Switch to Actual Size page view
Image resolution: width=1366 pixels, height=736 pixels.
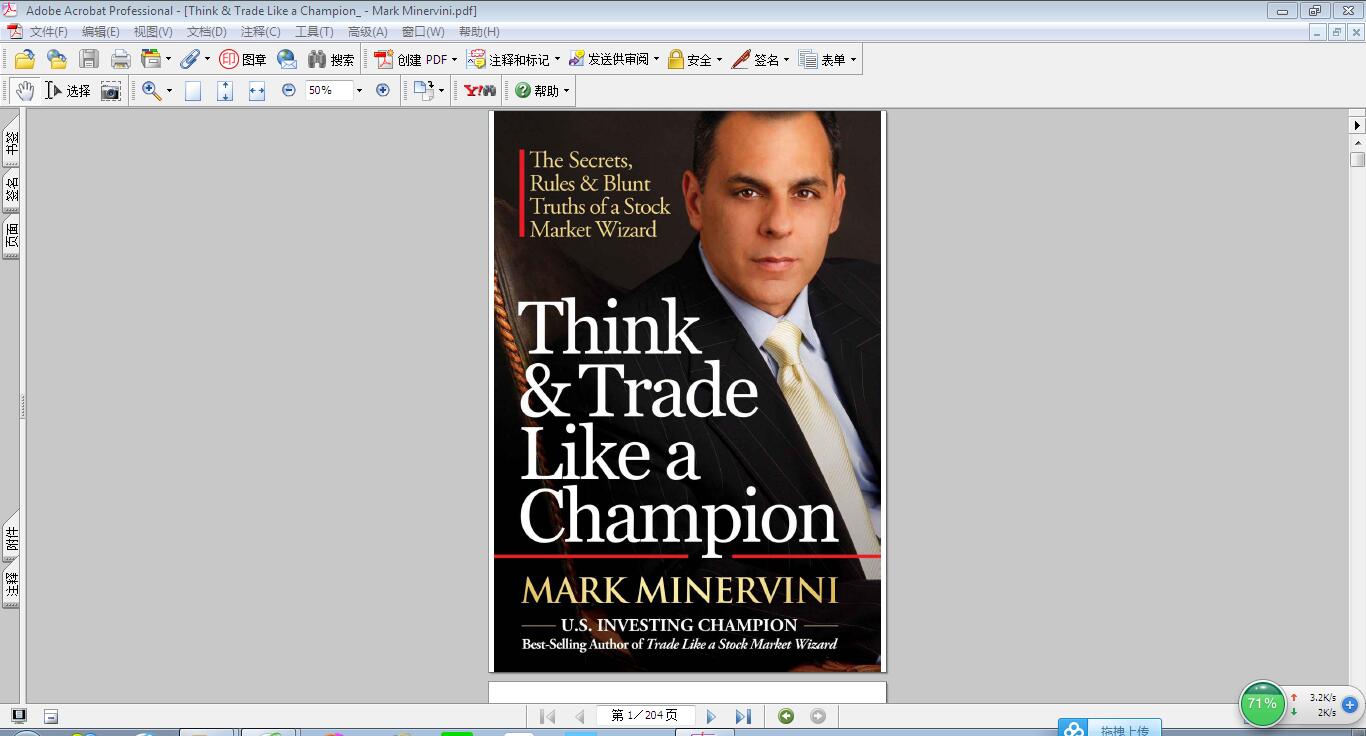coord(193,91)
